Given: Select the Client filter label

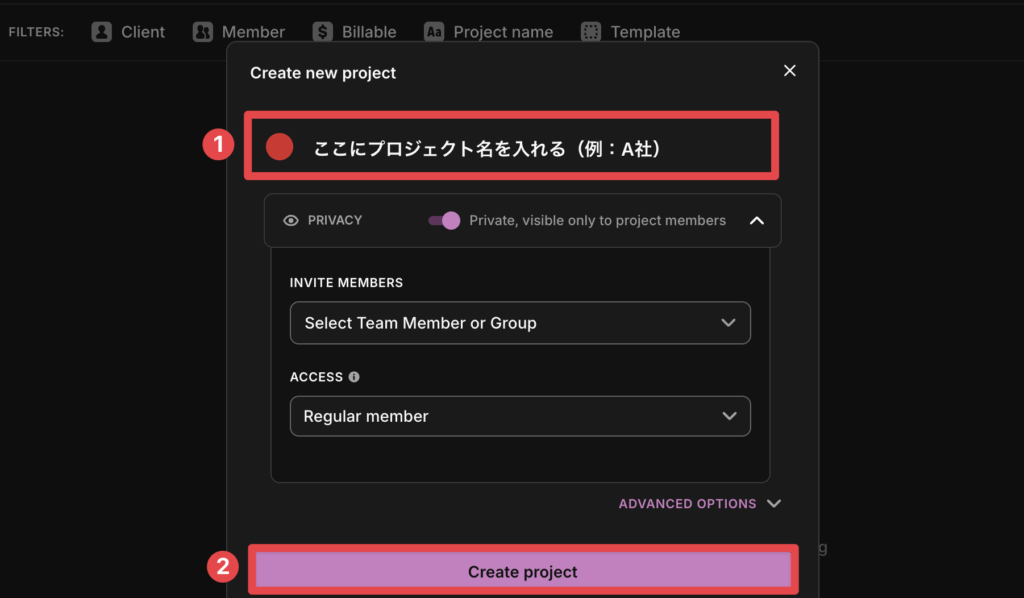Looking at the screenshot, I should (x=143, y=32).
